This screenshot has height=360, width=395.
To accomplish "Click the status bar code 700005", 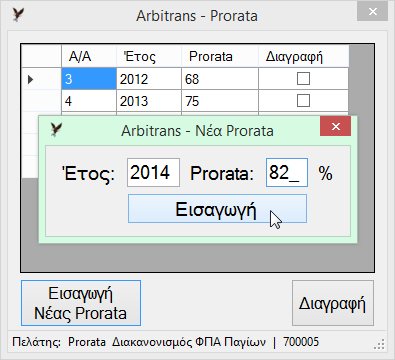I will [x=301, y=342].
